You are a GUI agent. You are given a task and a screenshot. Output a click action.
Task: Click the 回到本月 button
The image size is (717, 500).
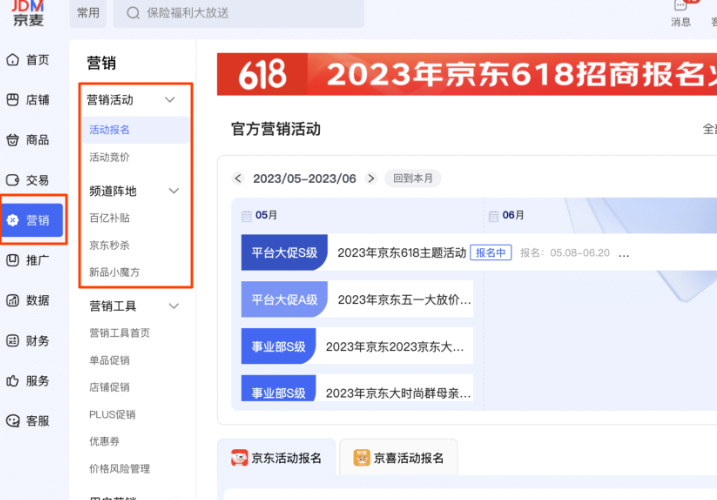[x=413, y=178]
